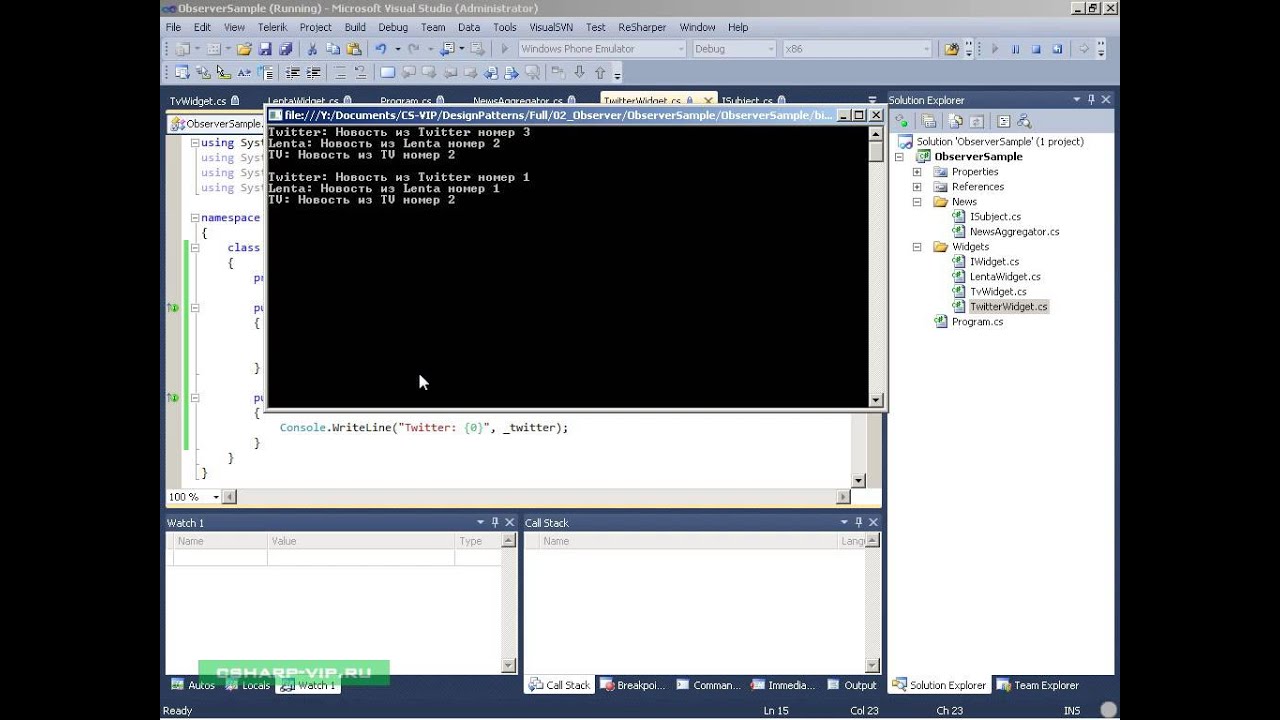Click the Stop Debugging square icon
This screenshot has height=720, width=1280.
pyautogui.click(x=1036, y=49)
